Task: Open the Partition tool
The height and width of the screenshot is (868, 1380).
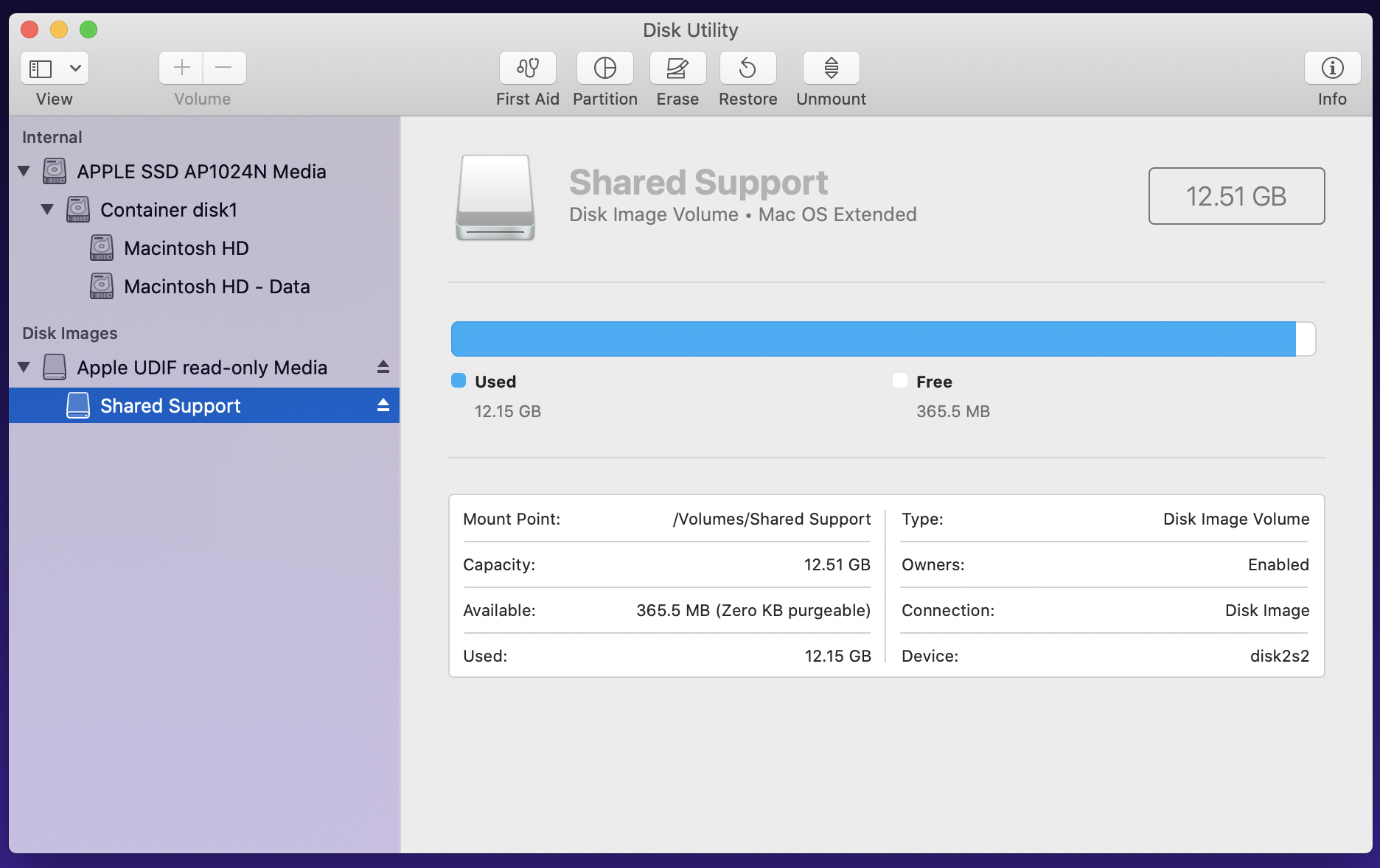Action: [x=604, y=68]
